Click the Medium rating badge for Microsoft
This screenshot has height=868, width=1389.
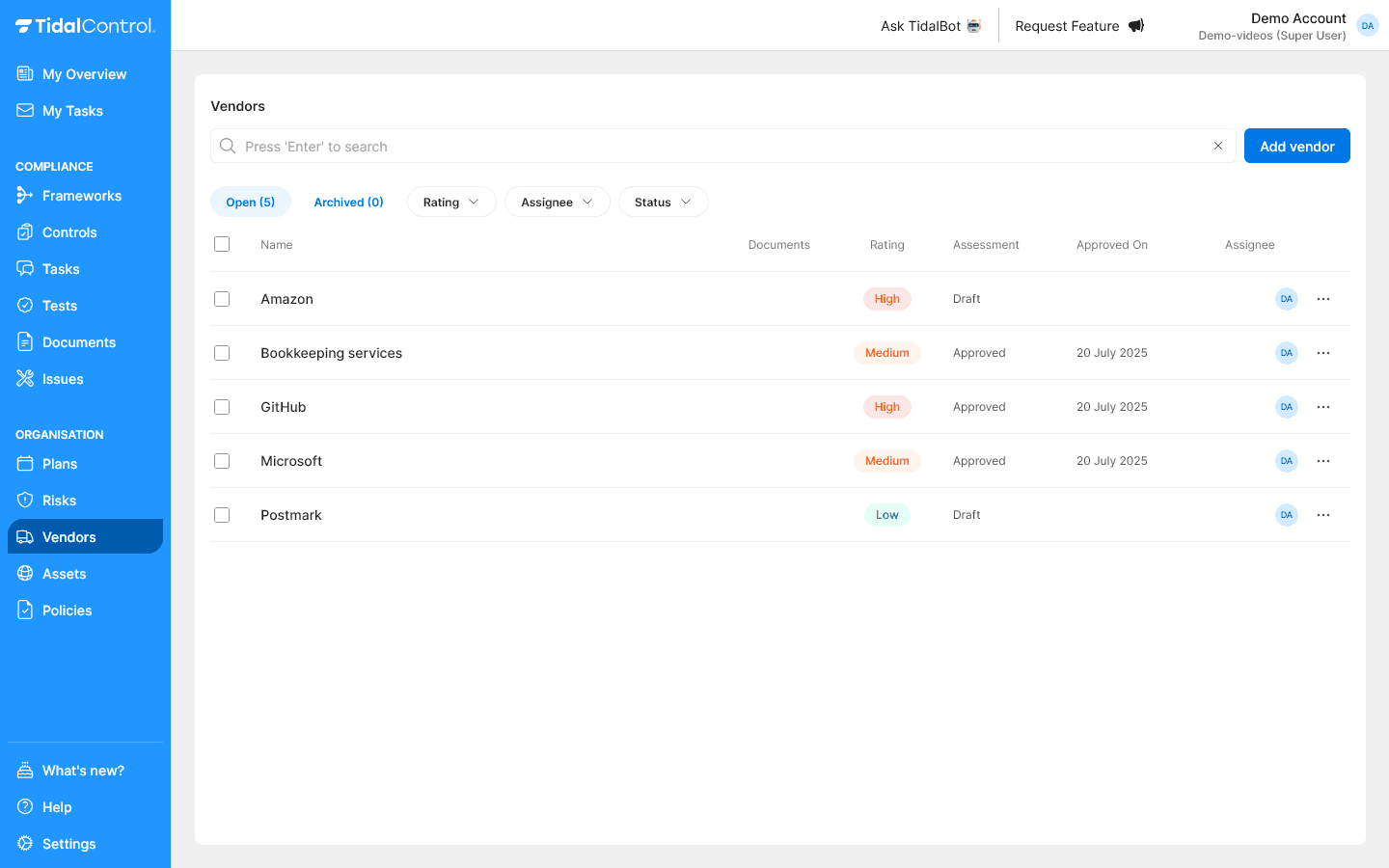886,460
